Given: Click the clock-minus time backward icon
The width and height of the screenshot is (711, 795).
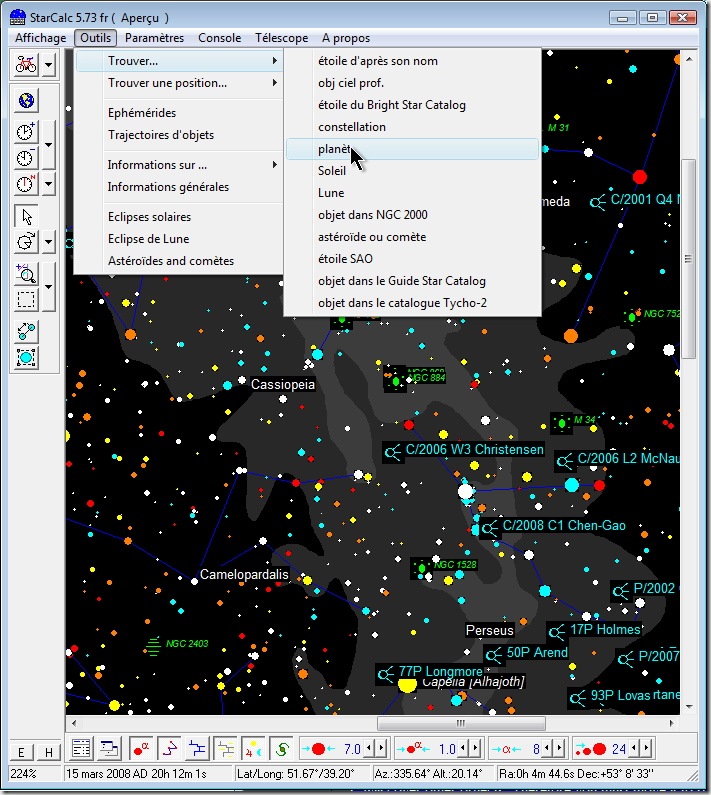Looking at the screenshot, I should pyautogui.click(x=26, y=158).
